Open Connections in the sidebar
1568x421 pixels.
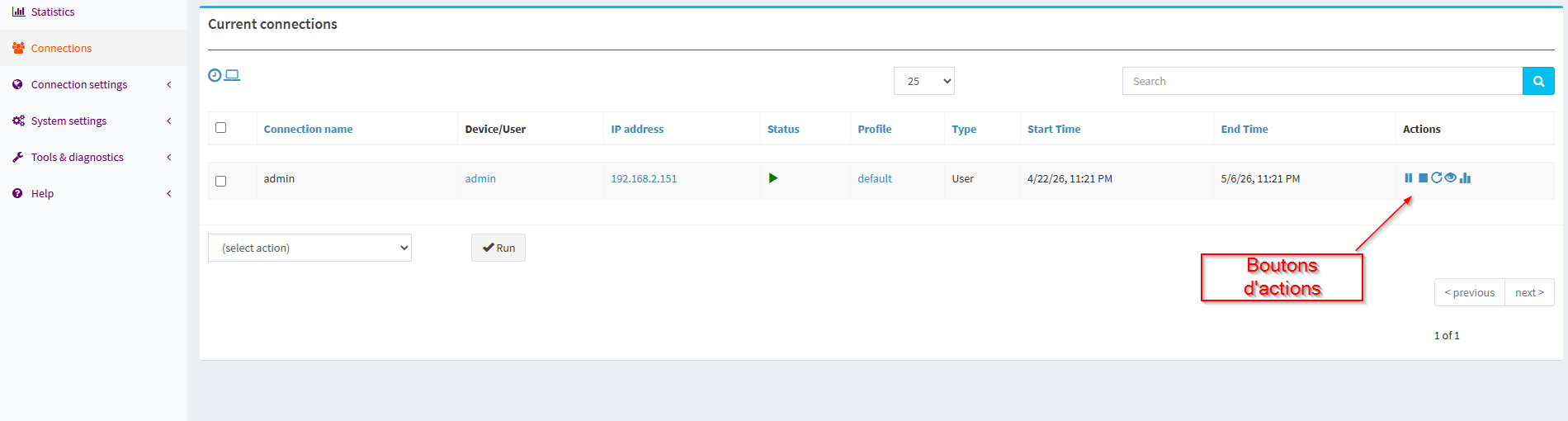[61, 48]
